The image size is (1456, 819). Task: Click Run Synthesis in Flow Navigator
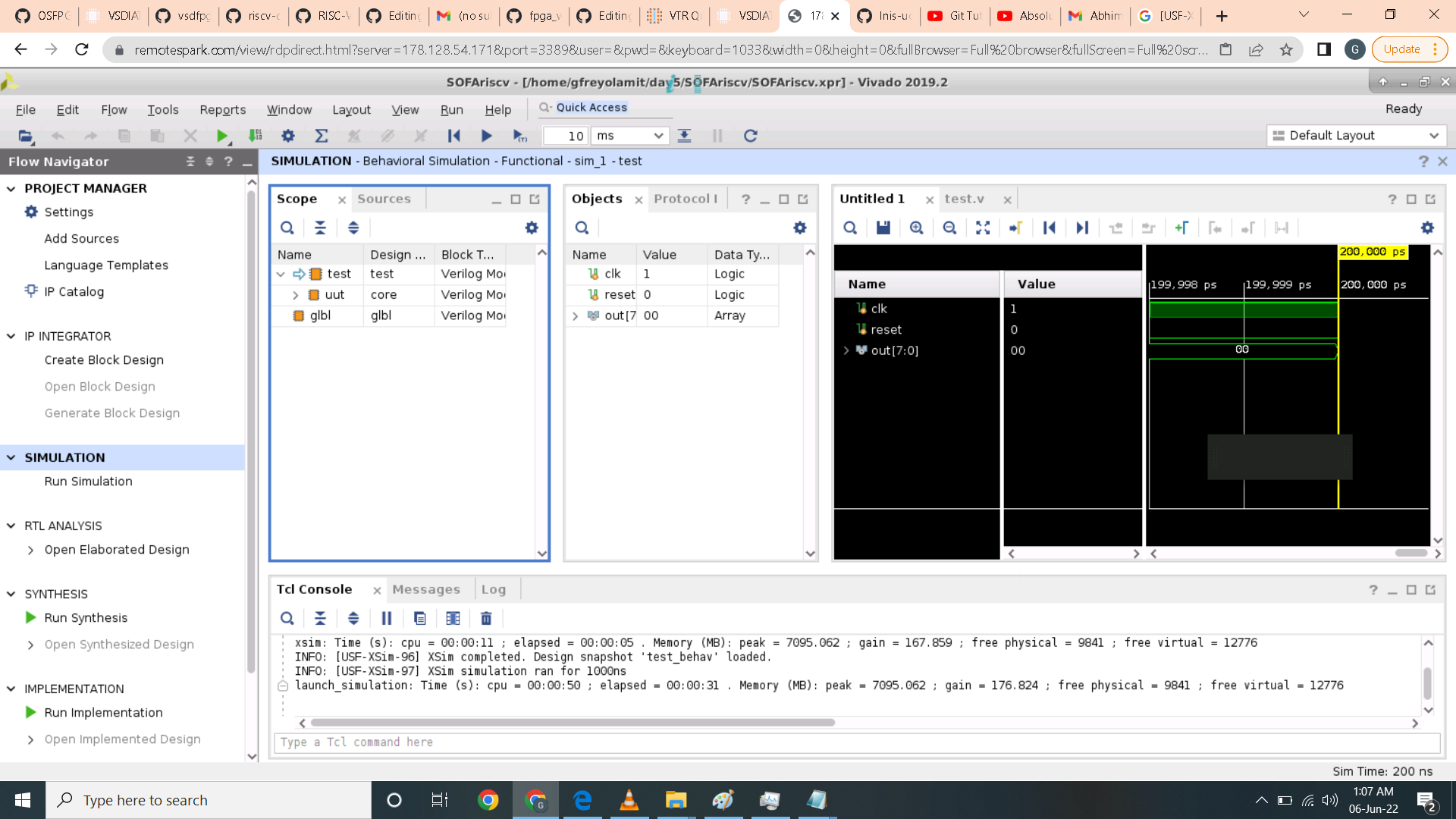(x=86, y=617)
